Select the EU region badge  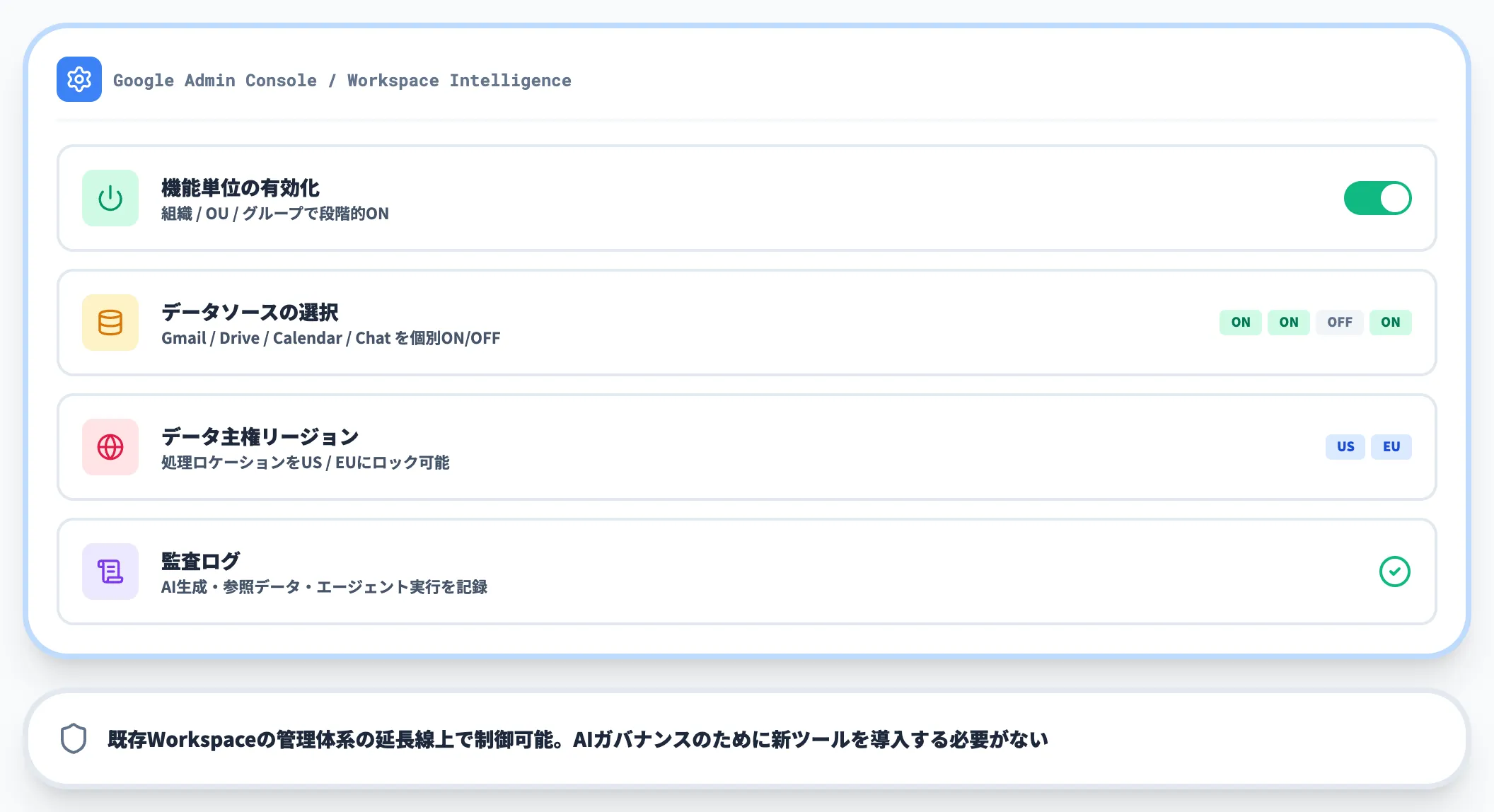click(1391, 446)
